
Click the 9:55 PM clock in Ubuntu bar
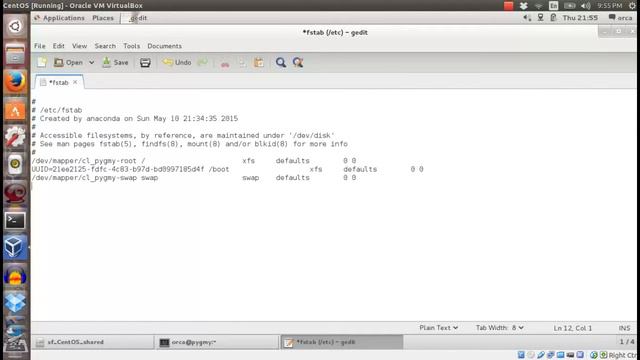point(609,5)
